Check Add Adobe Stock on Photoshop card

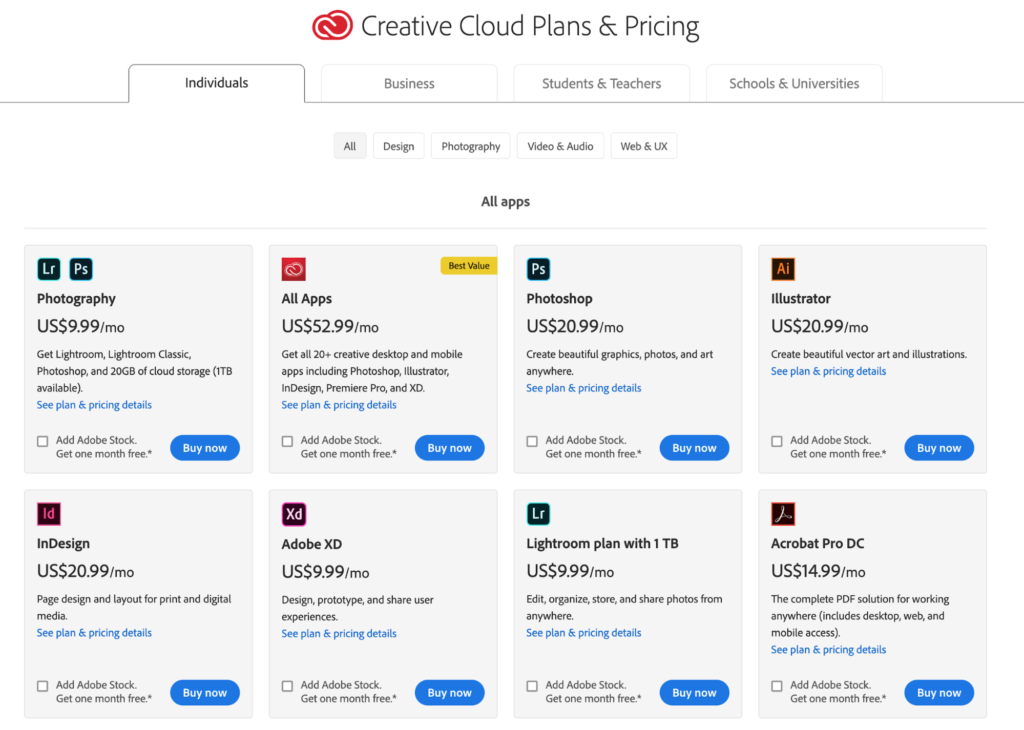[532, 441]
